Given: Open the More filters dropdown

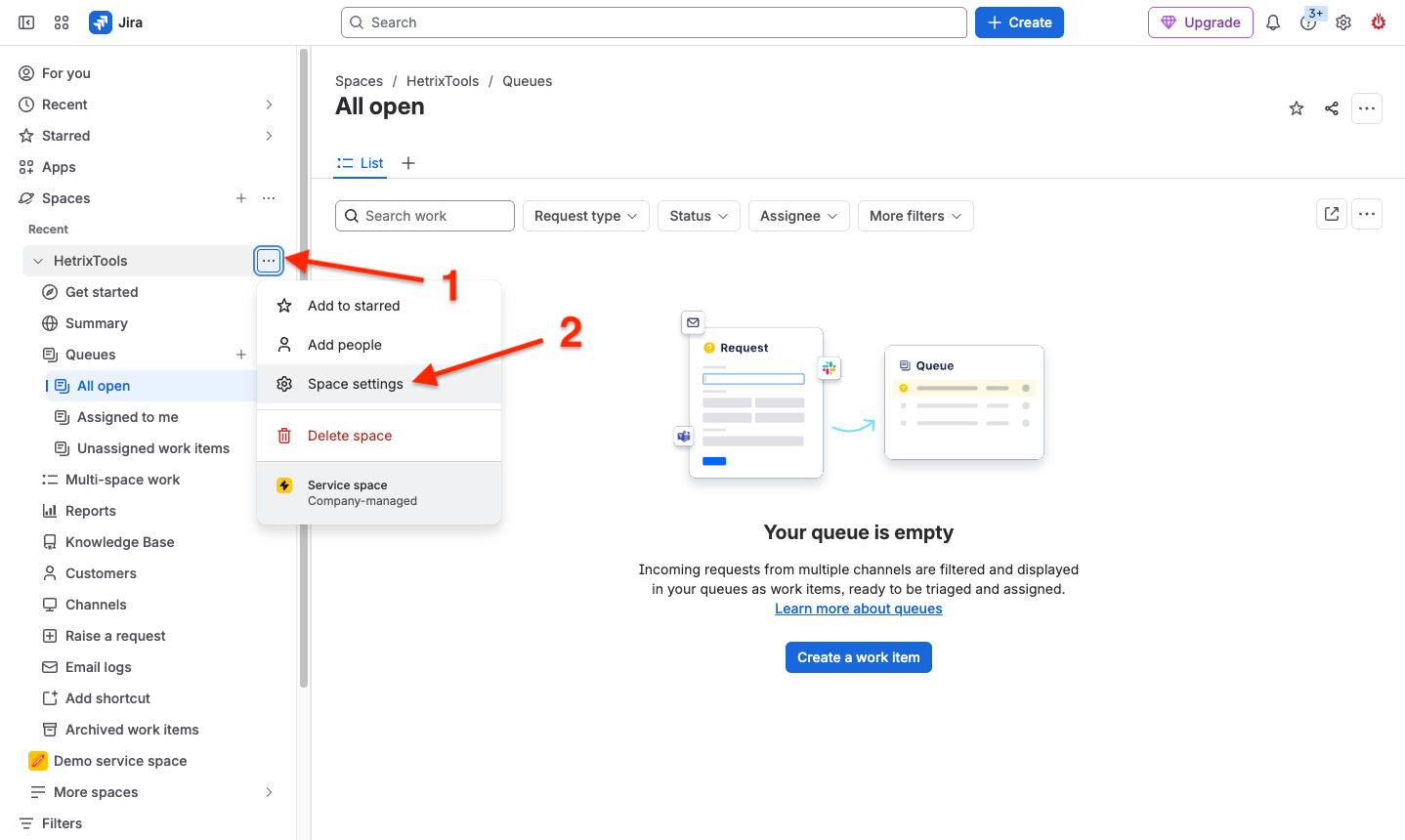Looking at the screenshot, I should (x=915, y=216).
